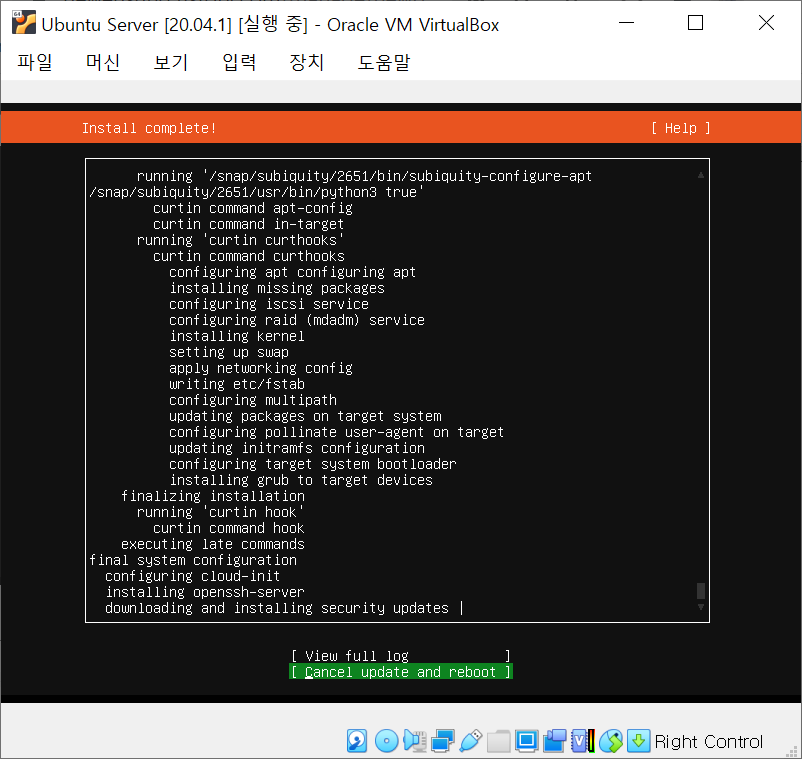
Task: Click the Right Control host key label
Action: coord(708,741)
